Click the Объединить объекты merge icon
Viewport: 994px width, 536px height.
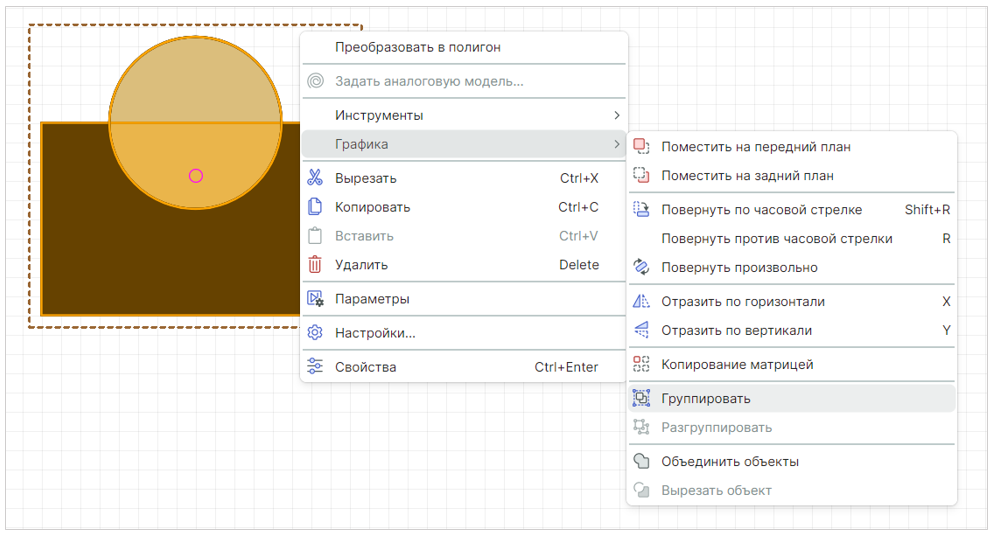point(642,462)
